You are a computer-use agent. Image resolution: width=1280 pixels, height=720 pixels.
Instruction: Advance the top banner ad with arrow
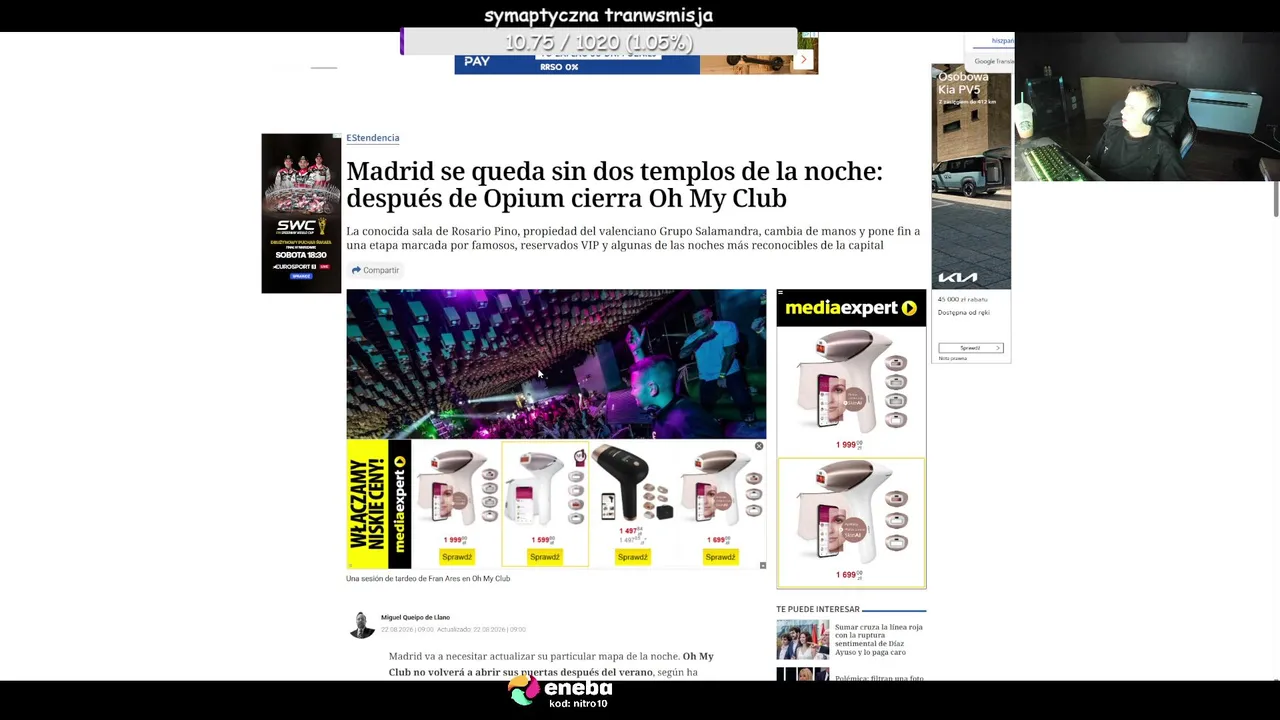point(803,60)
